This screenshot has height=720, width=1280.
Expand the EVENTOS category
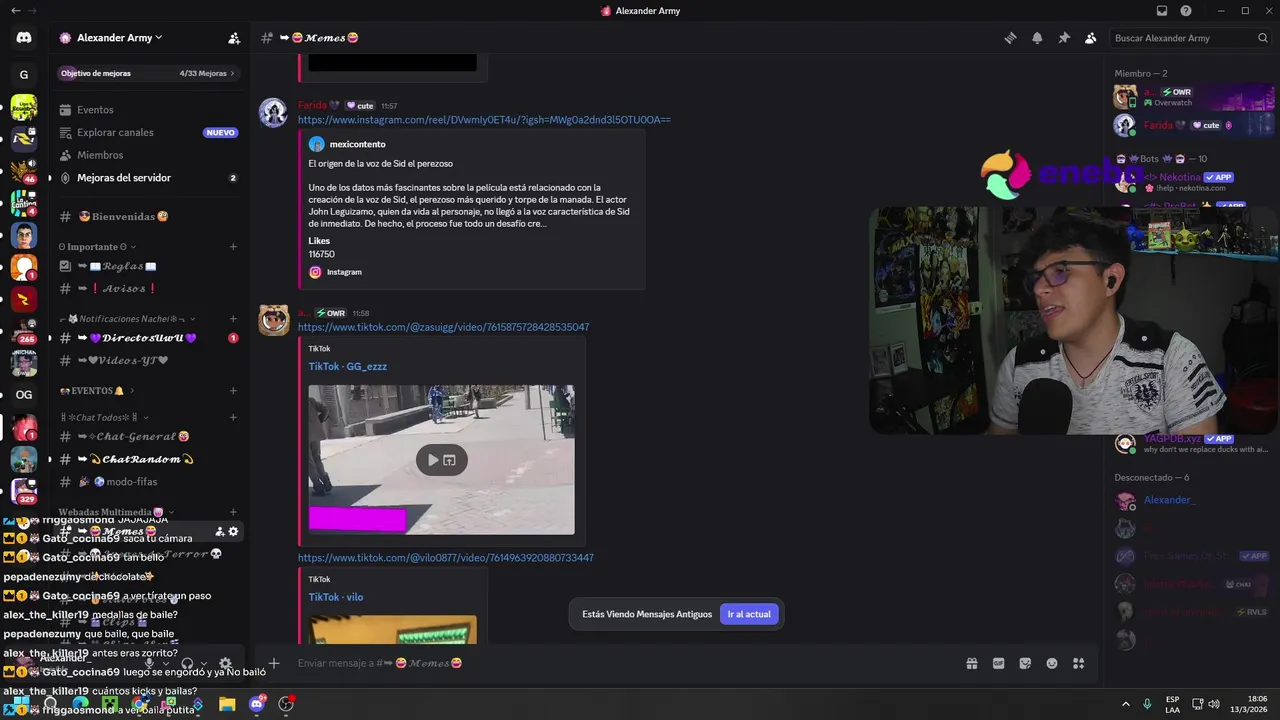click(97, 391)
